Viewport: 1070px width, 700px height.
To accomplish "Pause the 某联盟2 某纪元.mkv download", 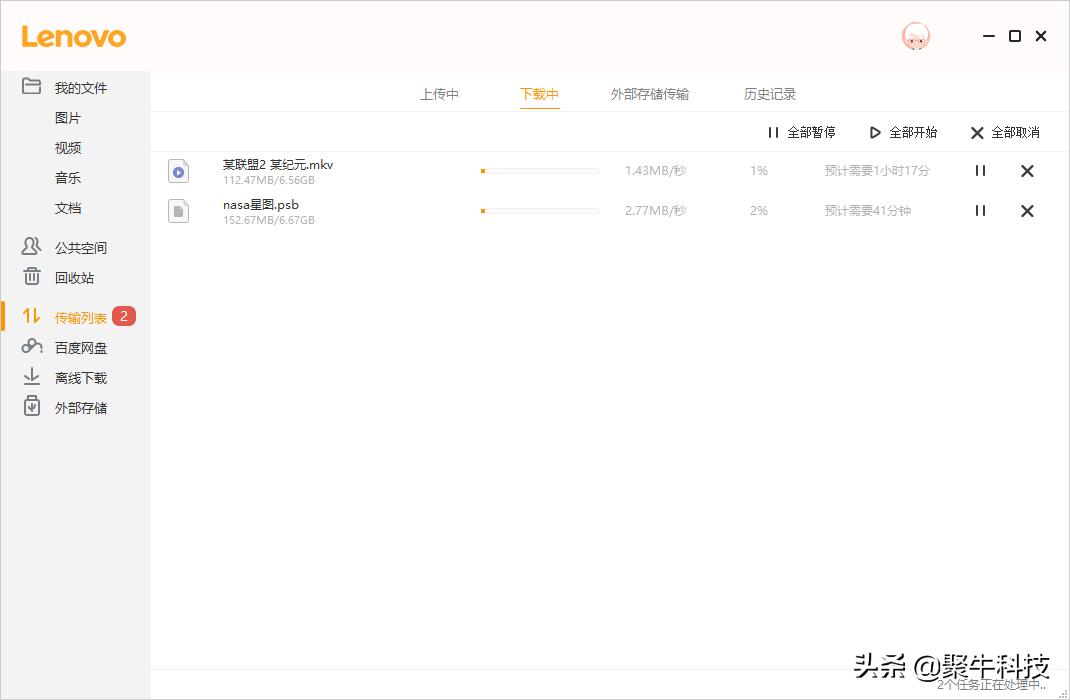I will (979, 171).
